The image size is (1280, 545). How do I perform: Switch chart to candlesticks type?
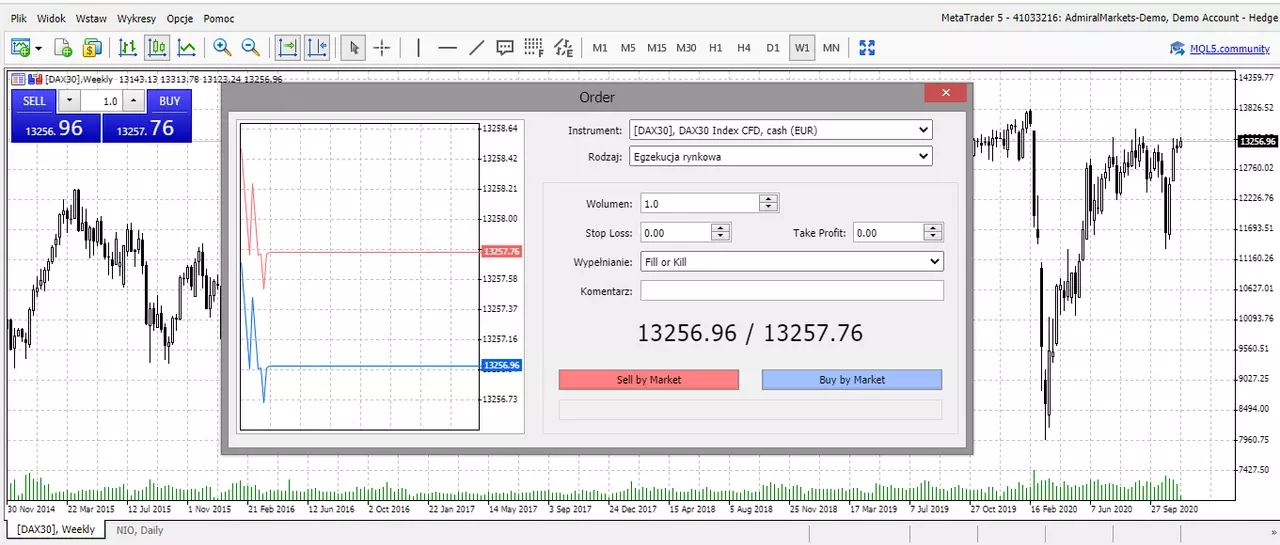coord(157,47)
